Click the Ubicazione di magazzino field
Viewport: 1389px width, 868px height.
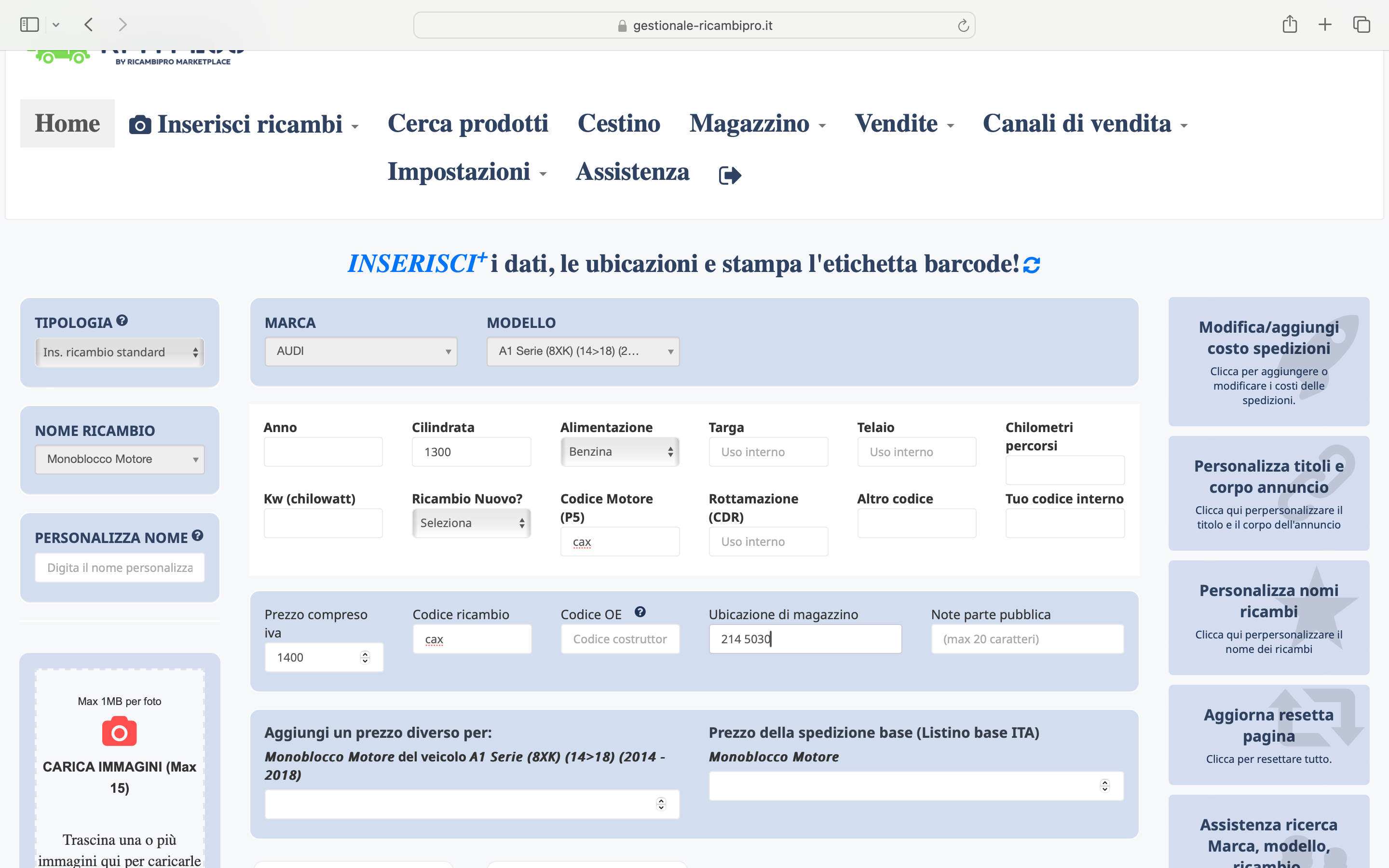pyautogui.click(x=805, y=639)
